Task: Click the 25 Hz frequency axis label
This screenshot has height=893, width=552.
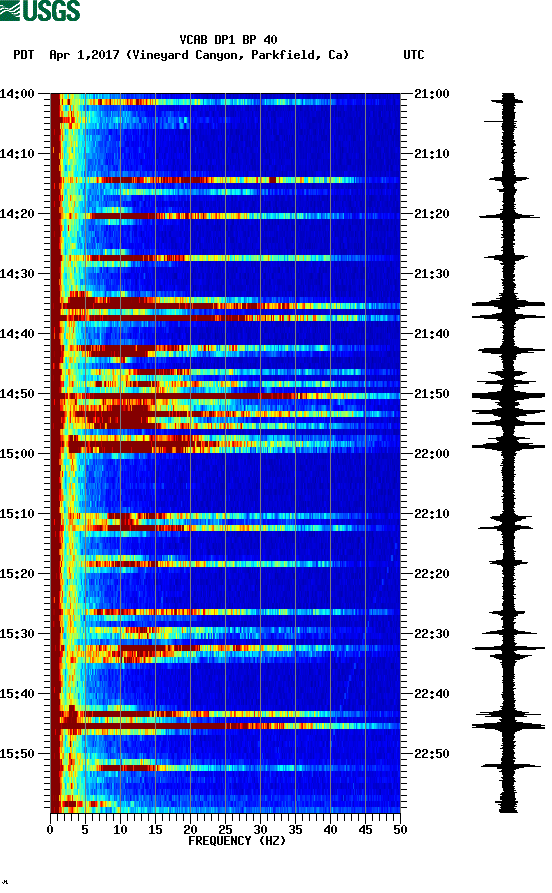Action: click(225, 830)
